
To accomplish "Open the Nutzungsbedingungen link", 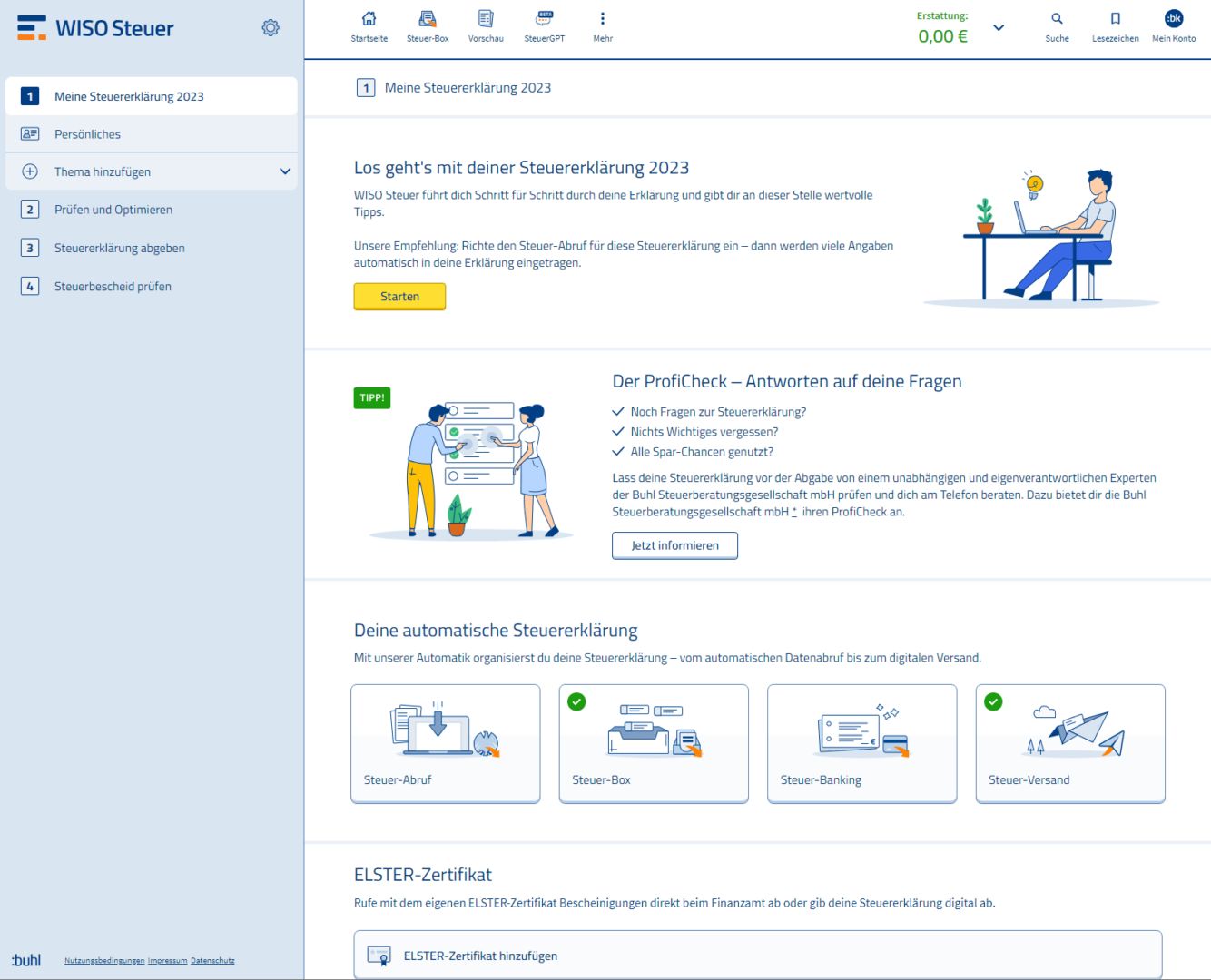I will coord(104,960).
